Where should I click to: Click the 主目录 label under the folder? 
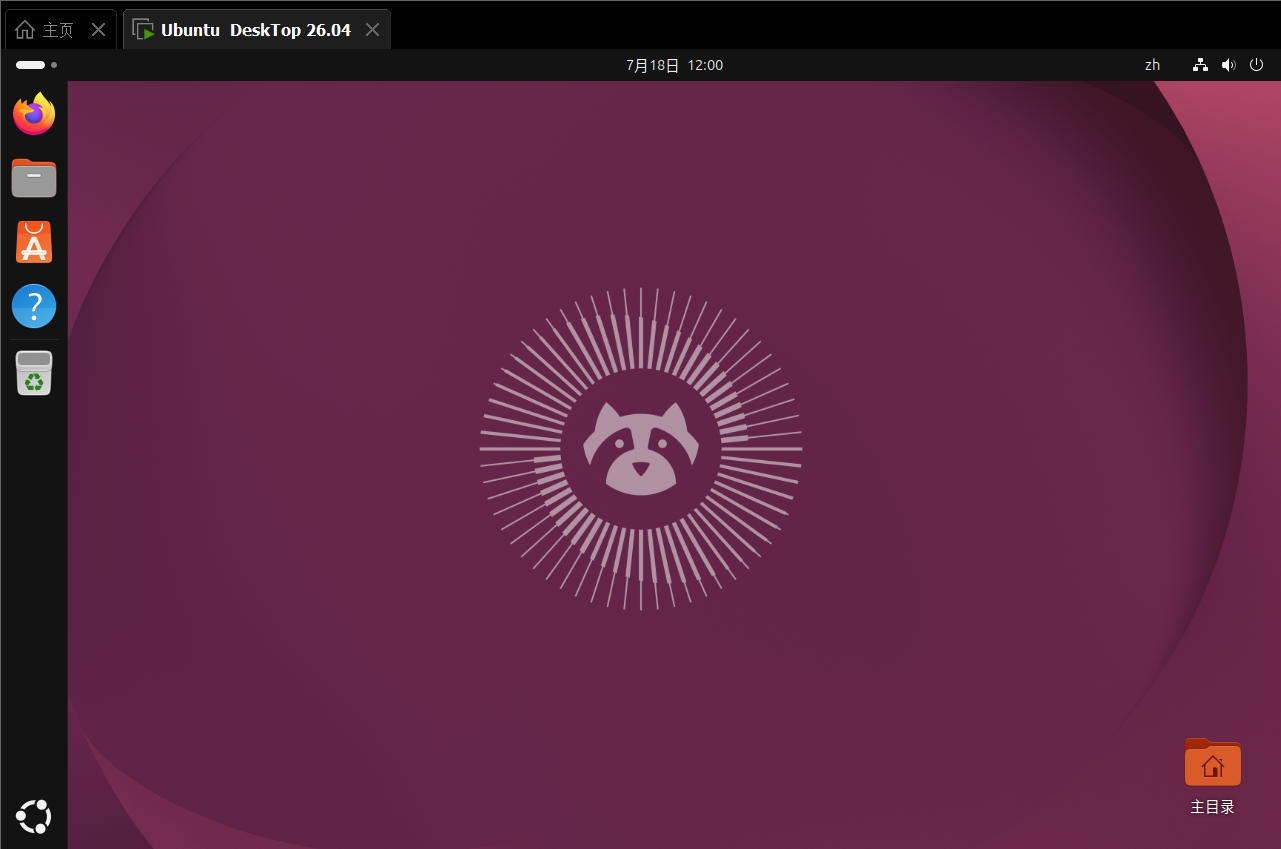(x=1213, y=807)
